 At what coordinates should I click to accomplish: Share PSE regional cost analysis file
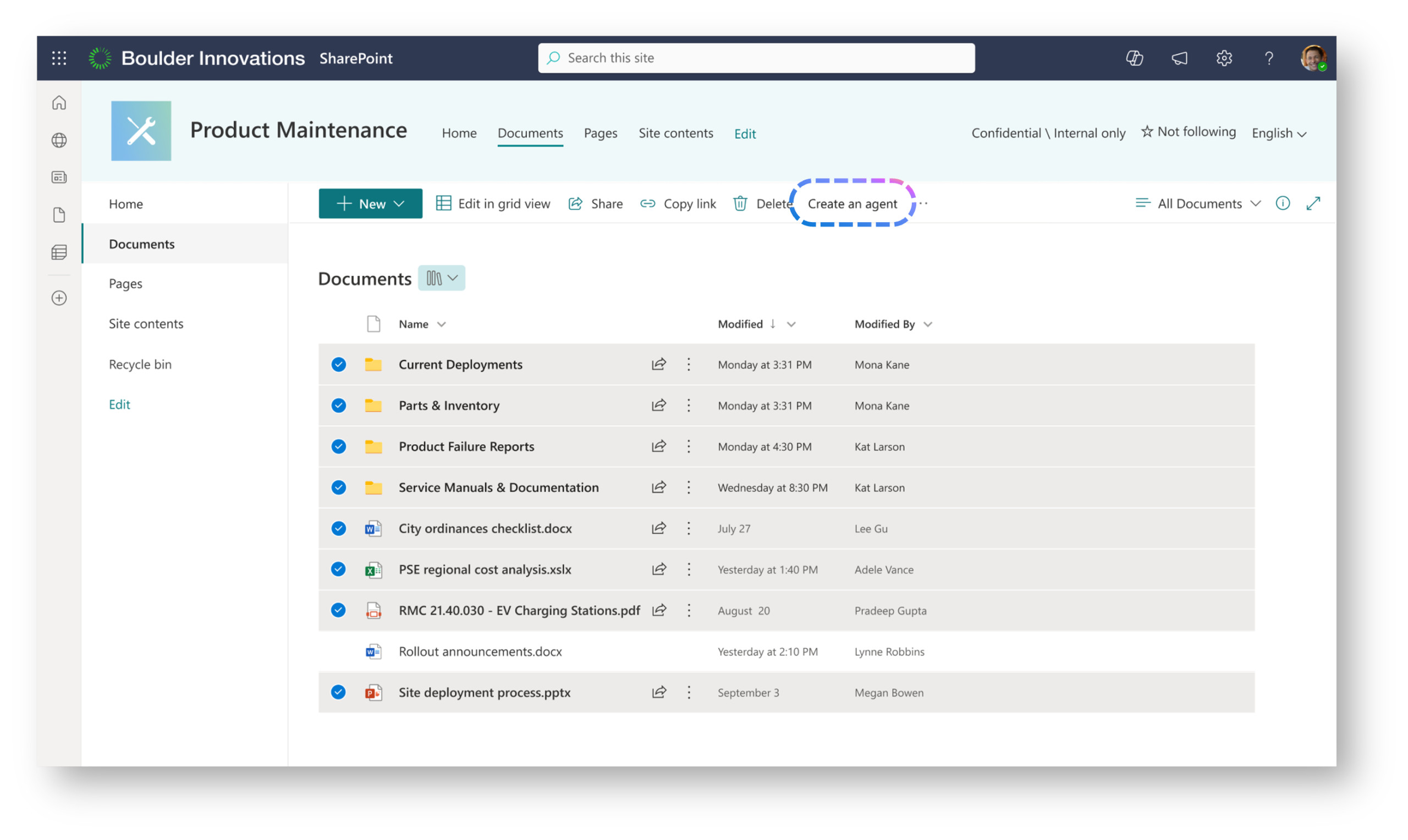coord(658,569)
